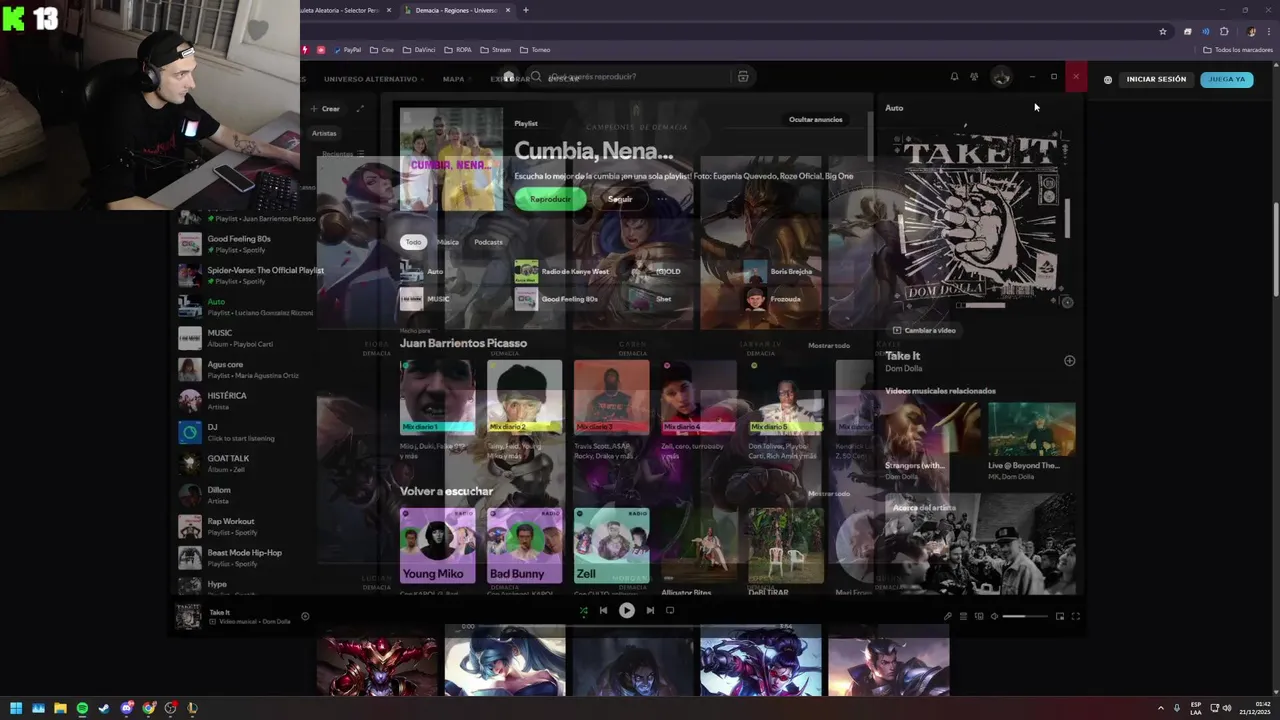Skip to next track
Viewport: 1280px width, 720px height.
pyautogui.click(x=650, y=611)
